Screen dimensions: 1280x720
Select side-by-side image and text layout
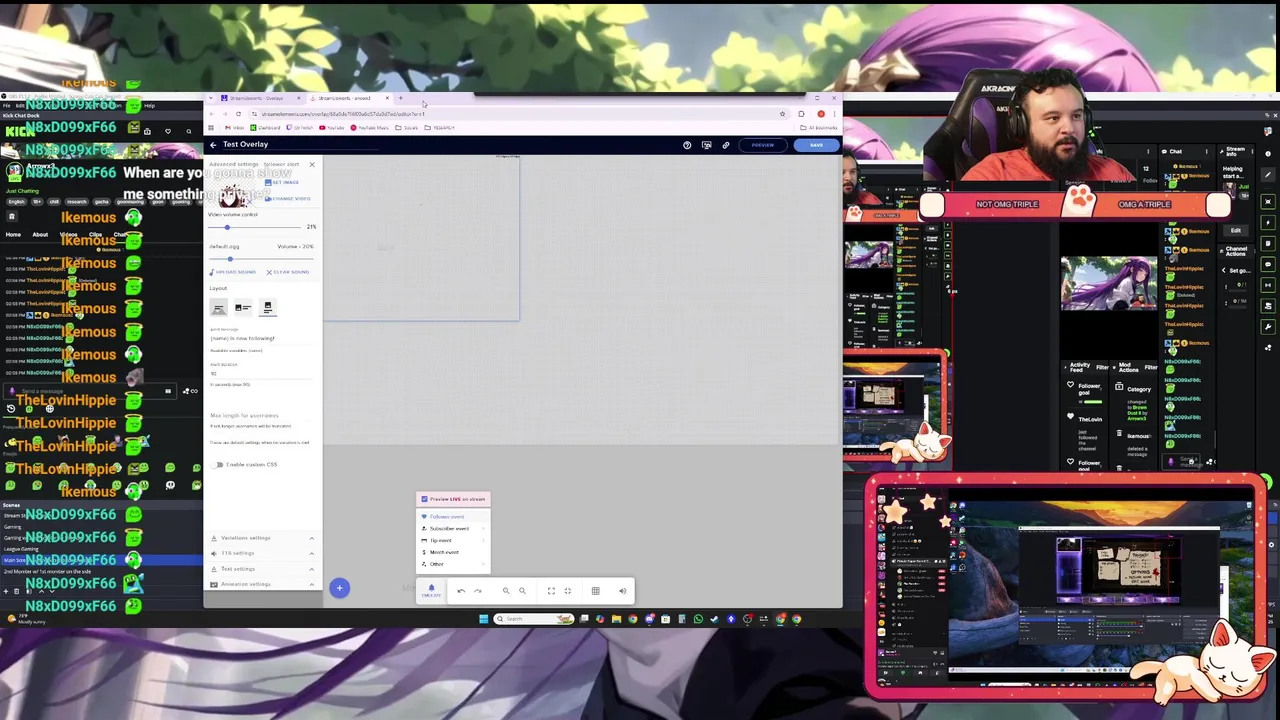(x=243, y=308)
